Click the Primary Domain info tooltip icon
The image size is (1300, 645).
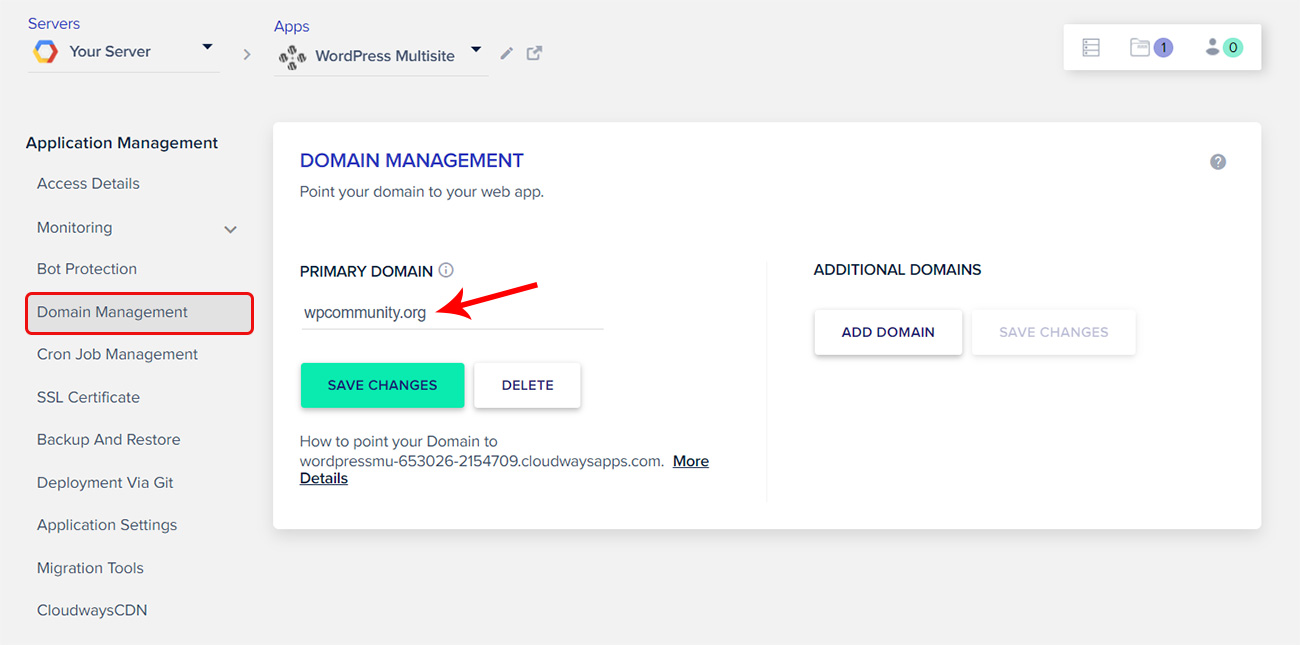click(x=446, y=270)
